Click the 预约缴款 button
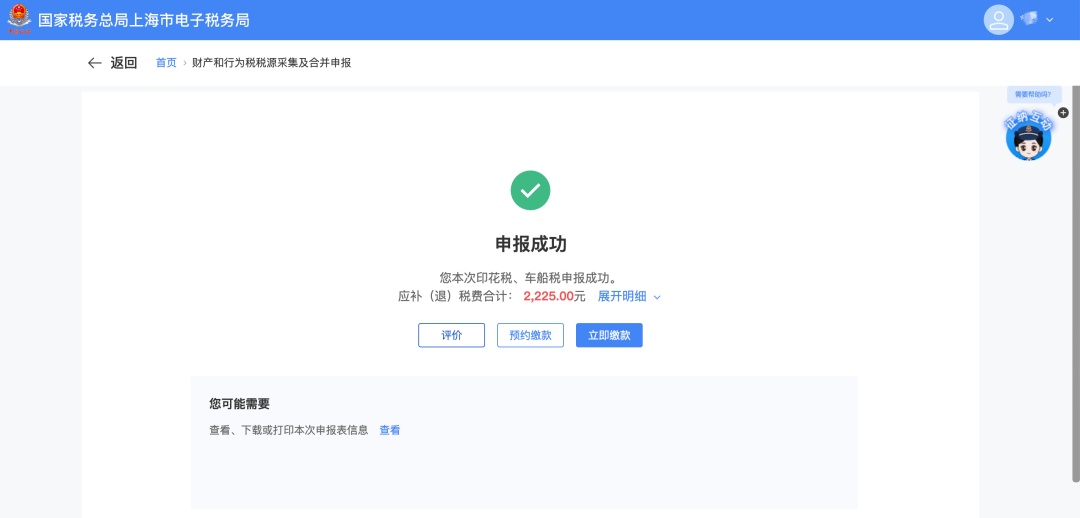1080x518 pixels. (530, 335)
